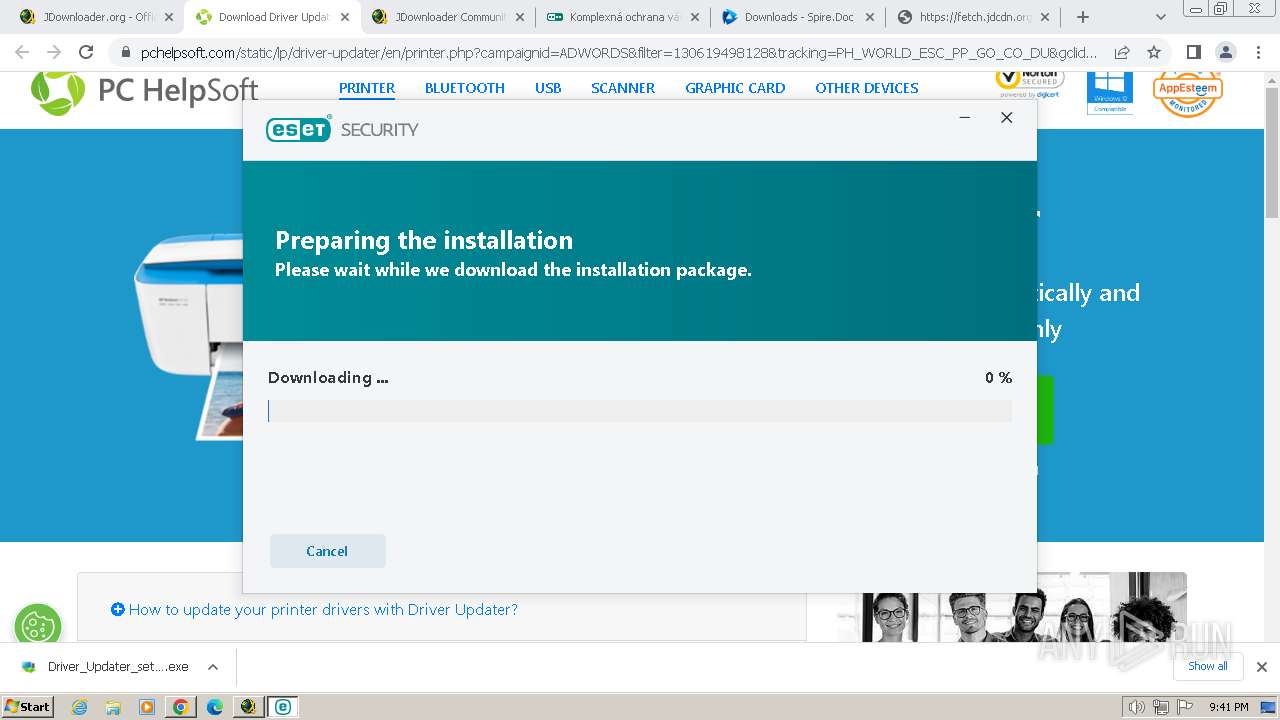Close the JDownloader Community tab

tap(519, 17)
